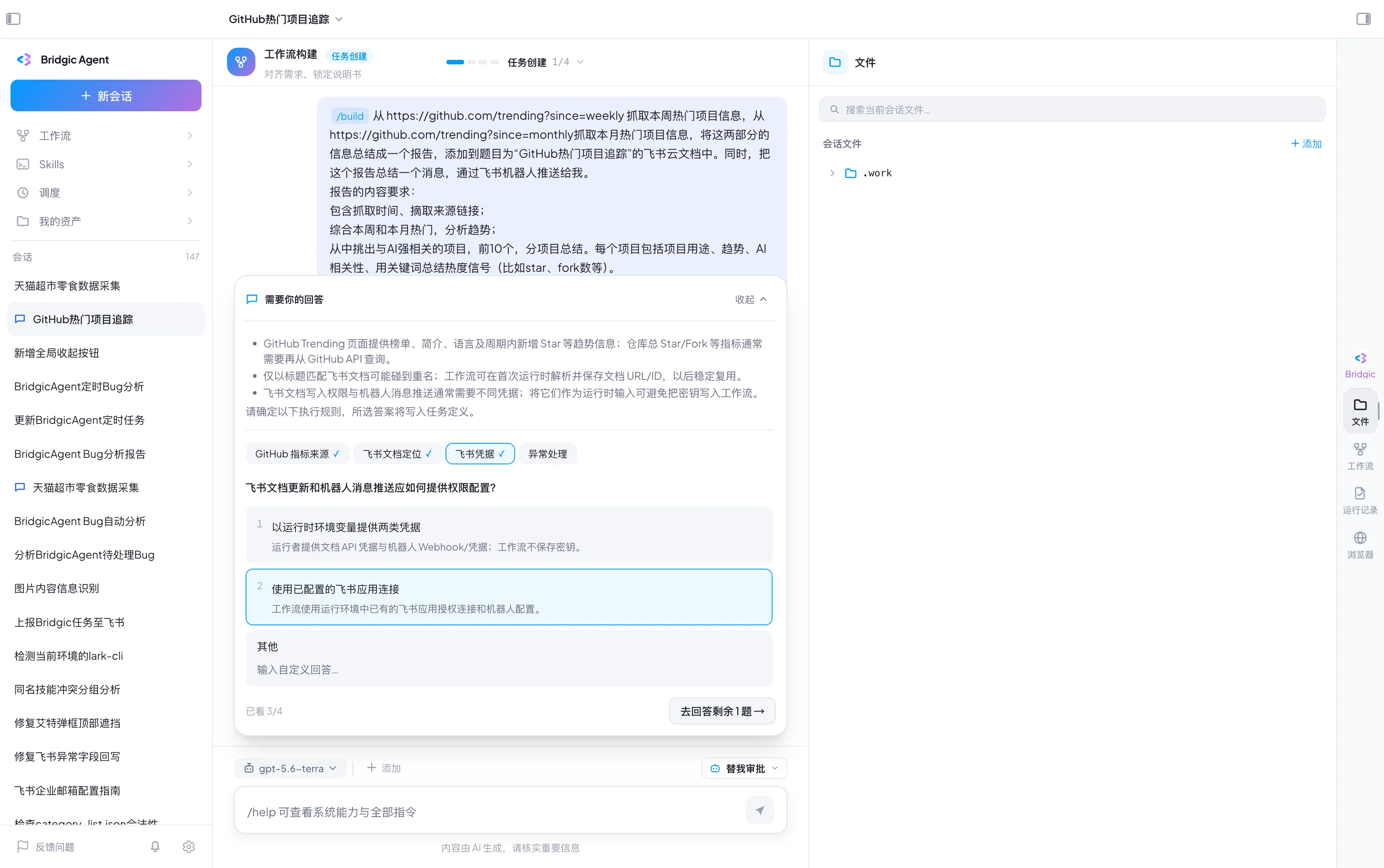Image resolution: width=1384 pixels, height=868 pixels.
Task: Open conversation 新增全局收起按钮
Action: click(106, 352)
